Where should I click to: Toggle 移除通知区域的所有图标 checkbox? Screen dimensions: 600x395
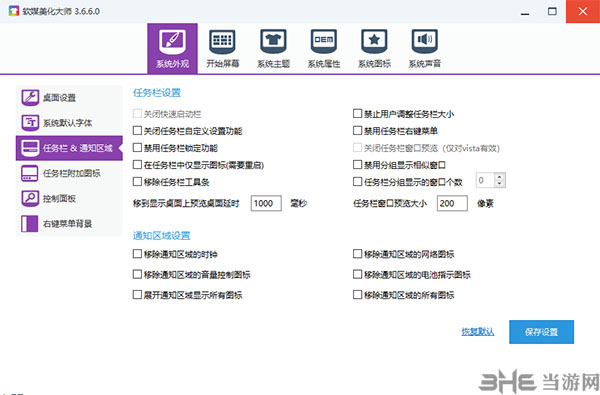(357, 294)
